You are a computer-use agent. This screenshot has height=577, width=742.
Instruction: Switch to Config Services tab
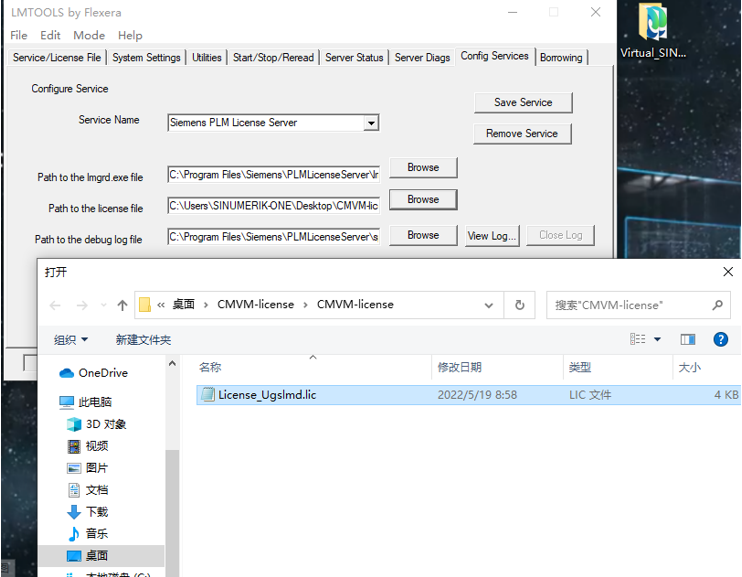(x=495, y=56)
